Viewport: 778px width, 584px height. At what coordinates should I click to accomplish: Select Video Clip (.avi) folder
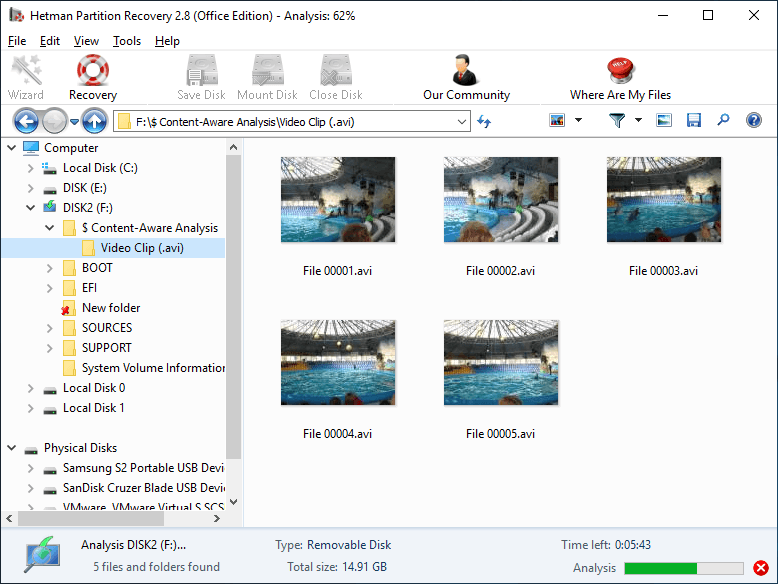(x=142, y=248)
